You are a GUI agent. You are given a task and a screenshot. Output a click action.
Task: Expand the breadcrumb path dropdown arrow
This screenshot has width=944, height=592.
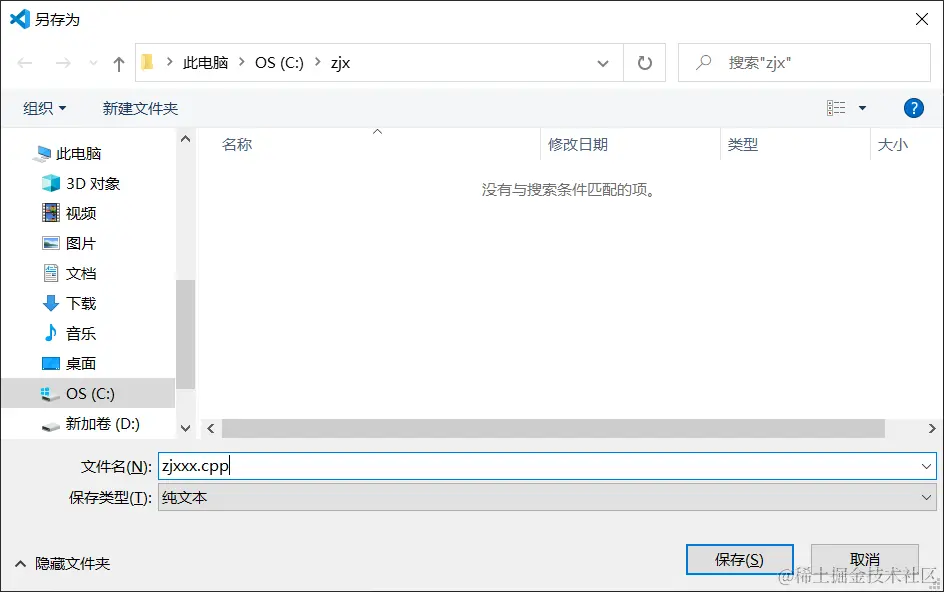[x=603, y=62]
